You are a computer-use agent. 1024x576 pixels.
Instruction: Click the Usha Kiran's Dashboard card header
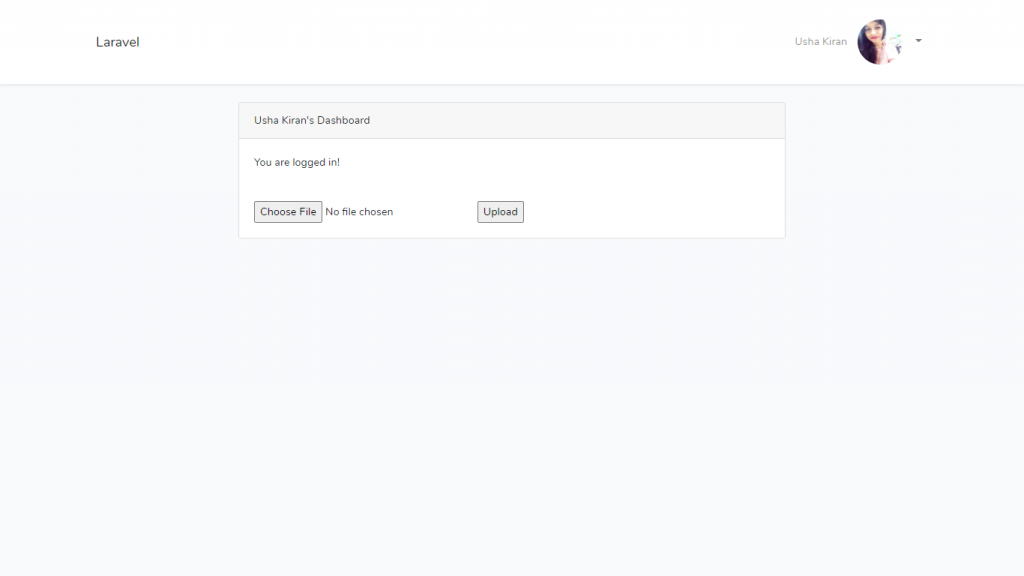pyautogui.click(x=511, y=120)
